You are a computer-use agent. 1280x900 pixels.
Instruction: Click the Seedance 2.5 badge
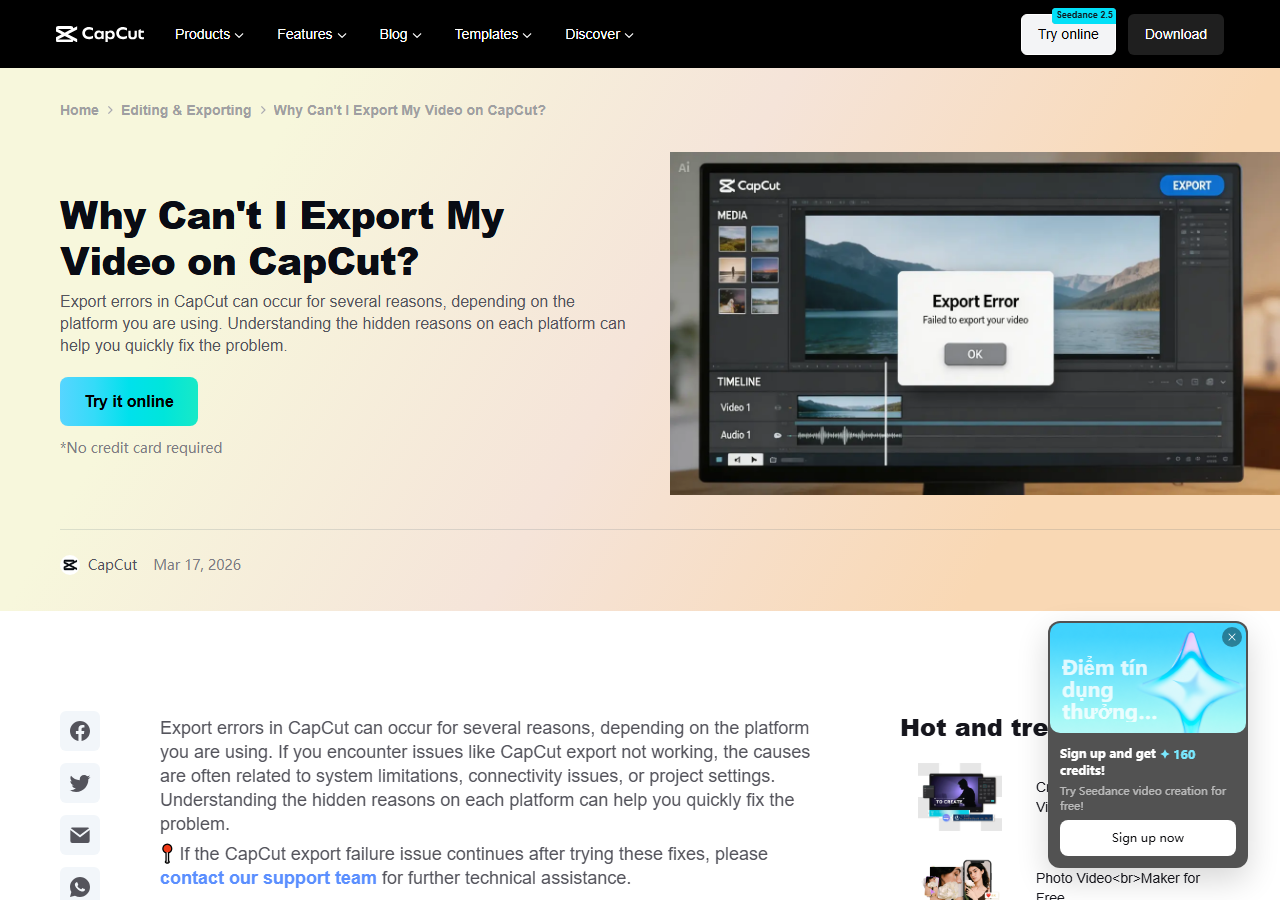coord(1084,15)
